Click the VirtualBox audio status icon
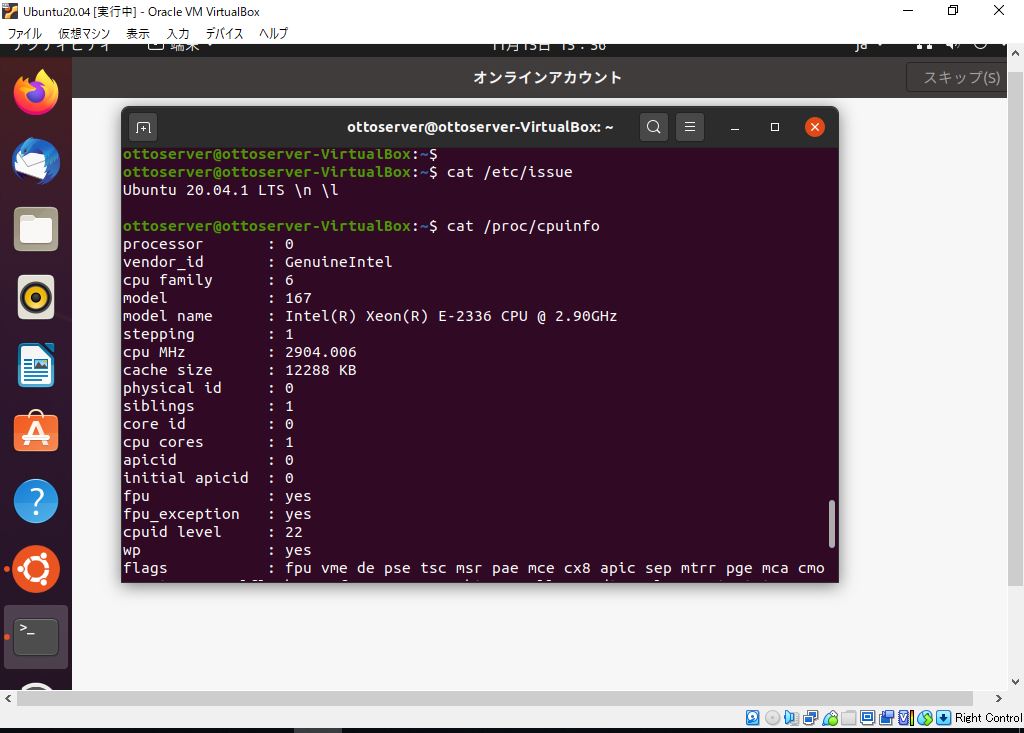The width and height of the screenshot is (1024, 733). pos(791,718)
